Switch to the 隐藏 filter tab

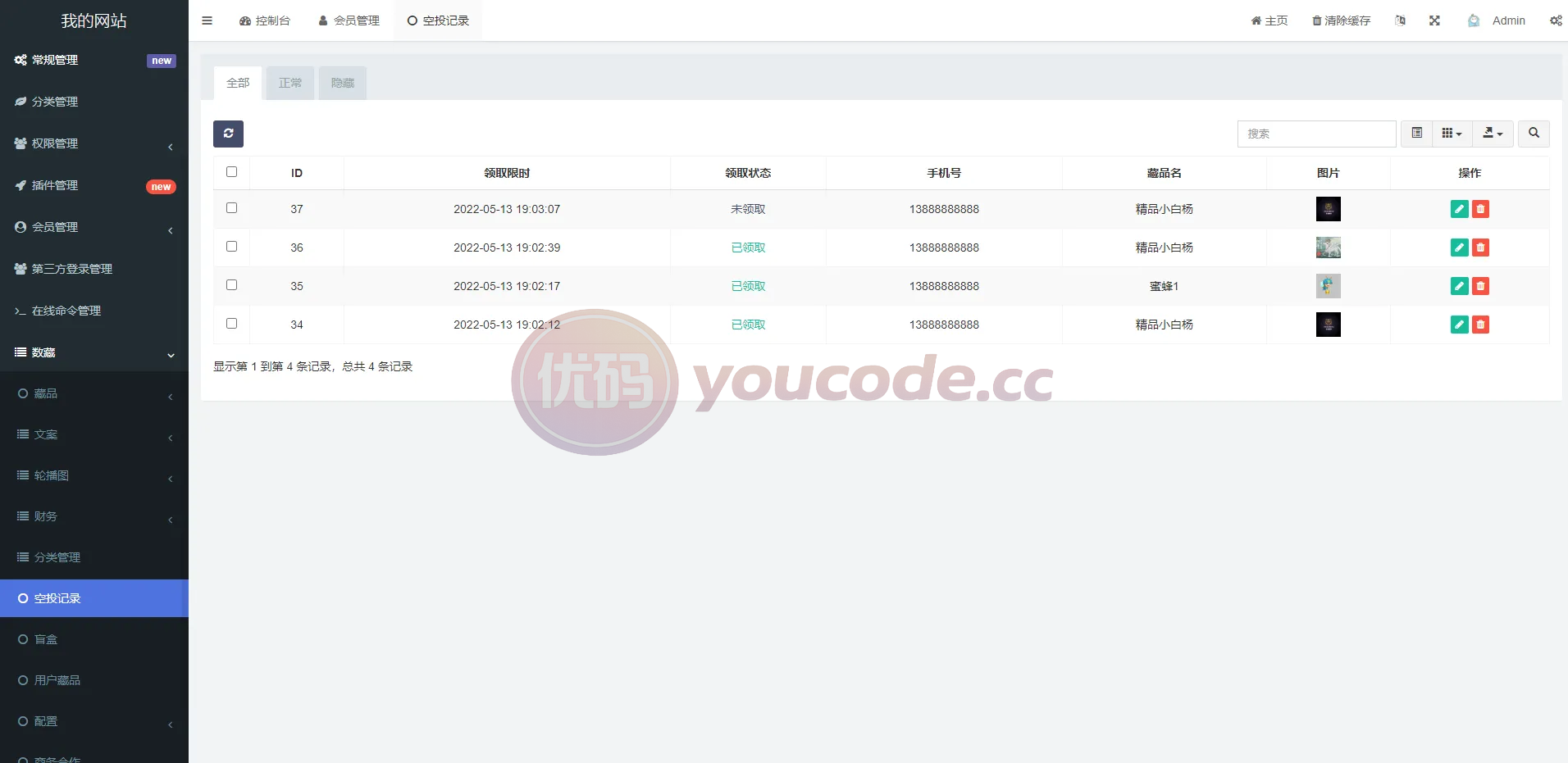343,83
